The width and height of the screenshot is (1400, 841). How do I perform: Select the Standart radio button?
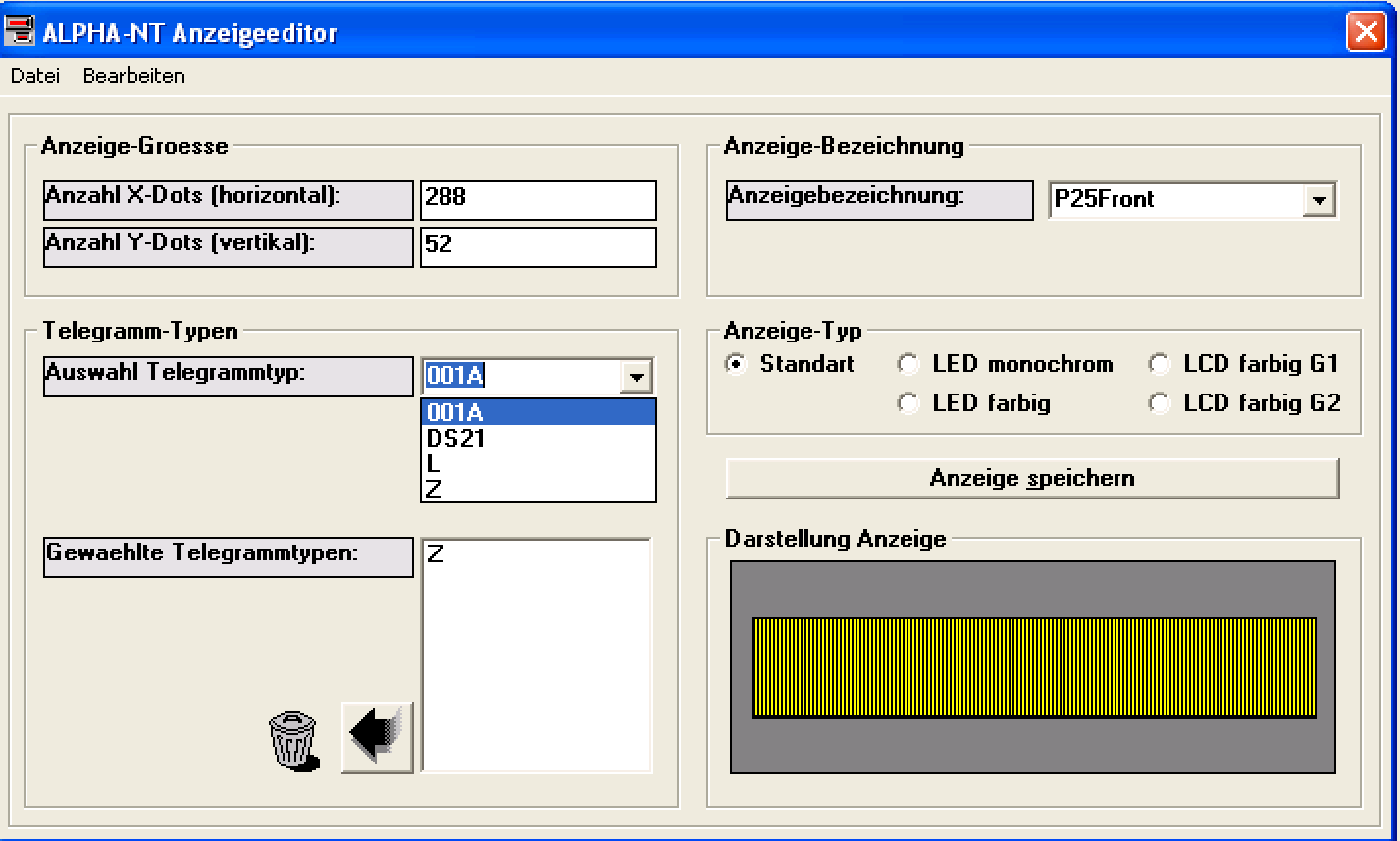point(736,364)
